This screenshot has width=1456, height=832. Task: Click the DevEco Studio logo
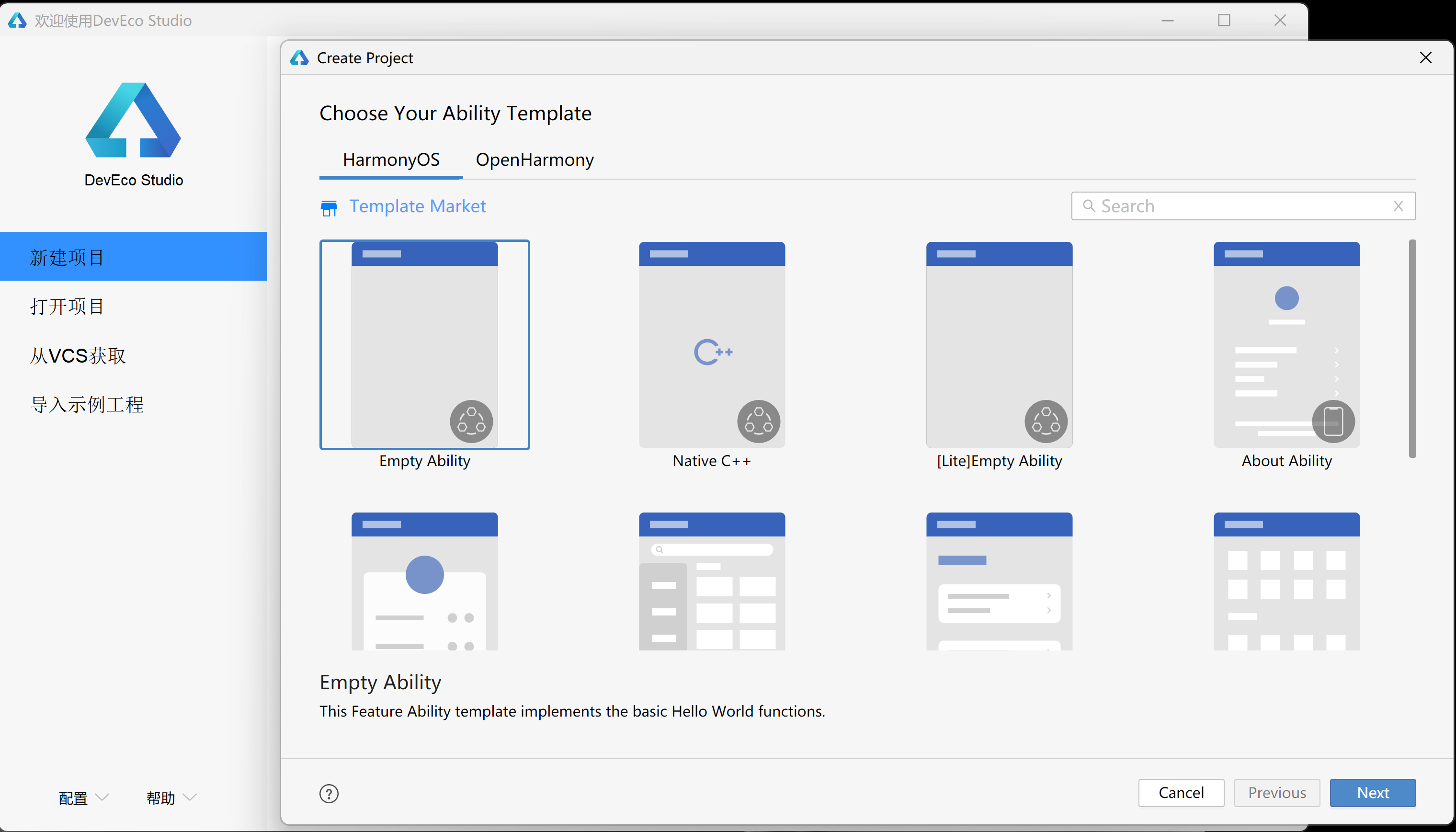[133, 120]
